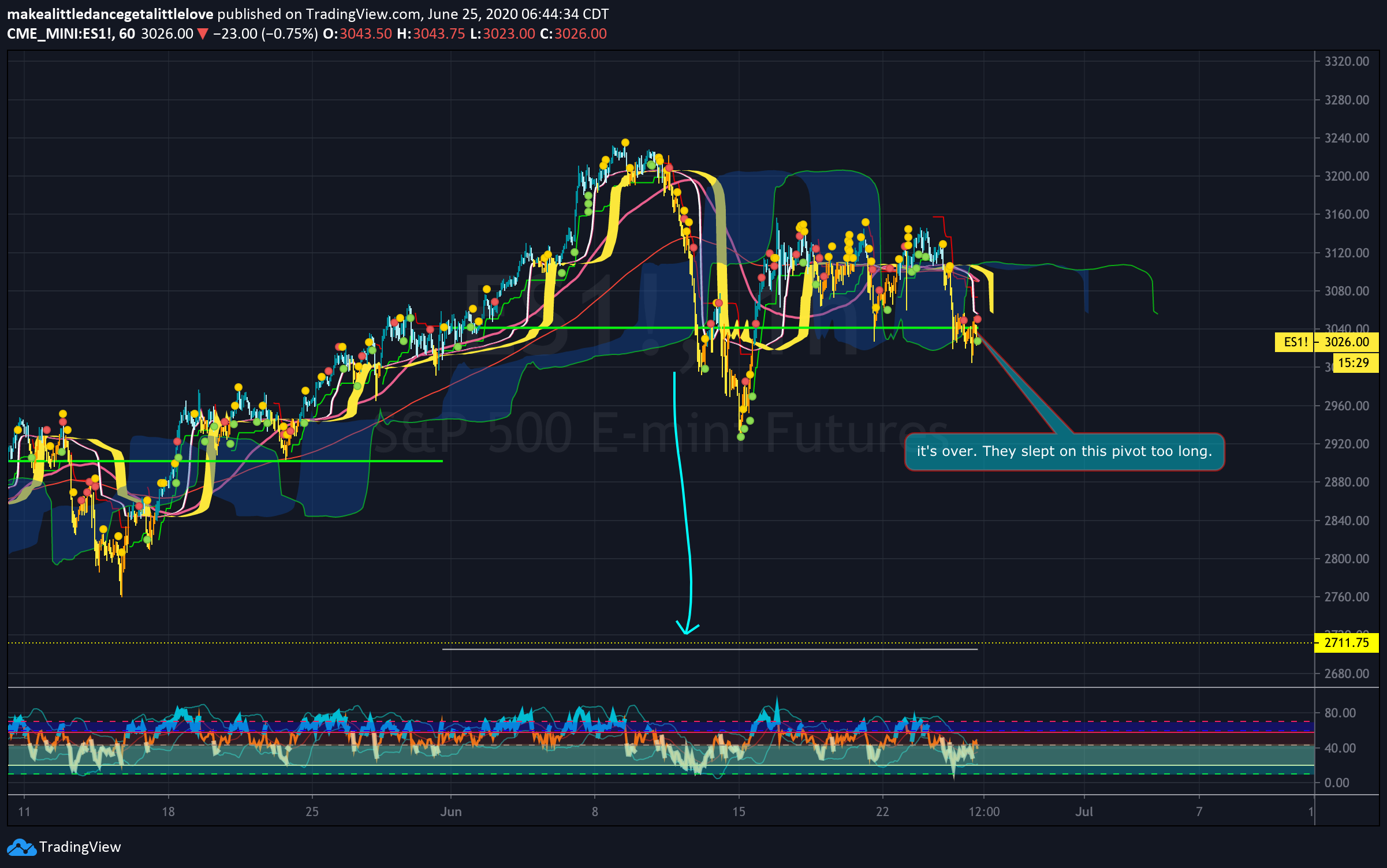1387x868 pixels.
Task: Click the 18 date label on time axis
Action: tap(168, 812)
